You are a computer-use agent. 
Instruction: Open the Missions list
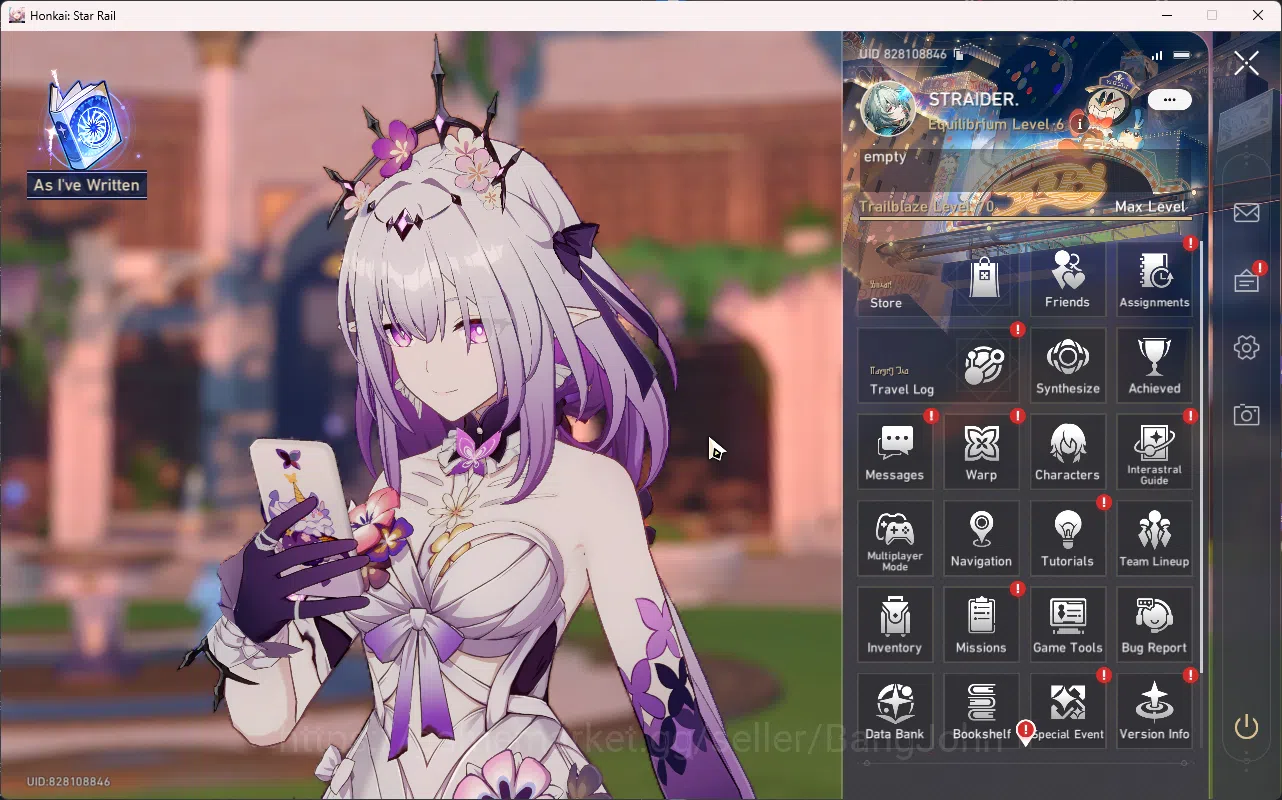coord(981,624)
